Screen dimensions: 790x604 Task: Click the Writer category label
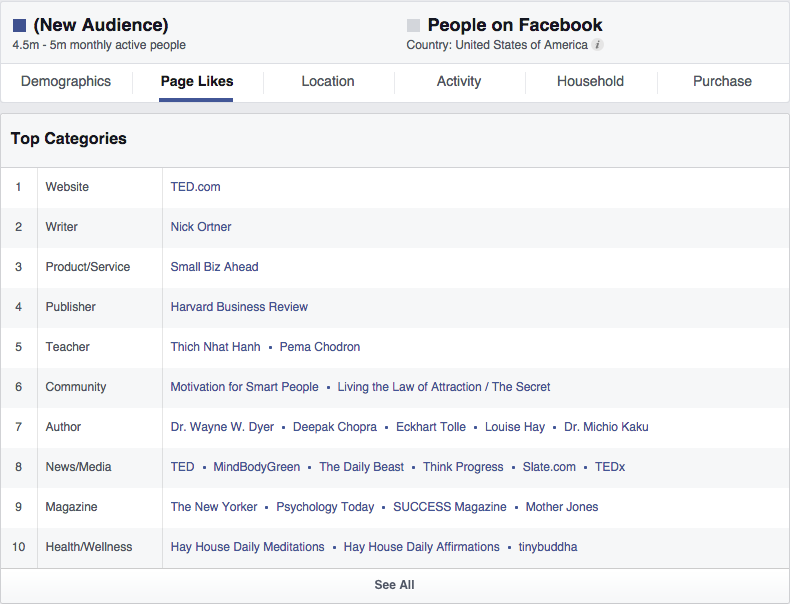click(61, 227)
